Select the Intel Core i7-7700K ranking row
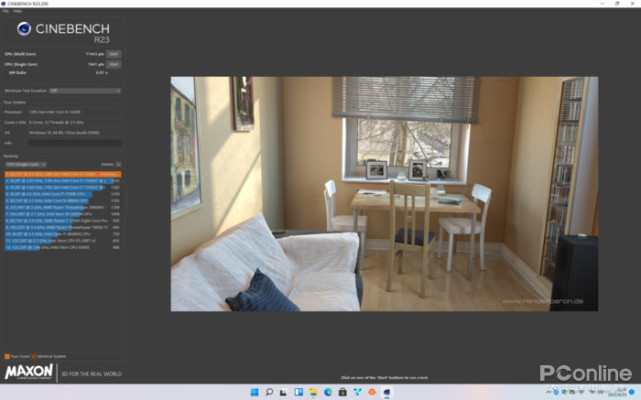 tap(63, 194)
